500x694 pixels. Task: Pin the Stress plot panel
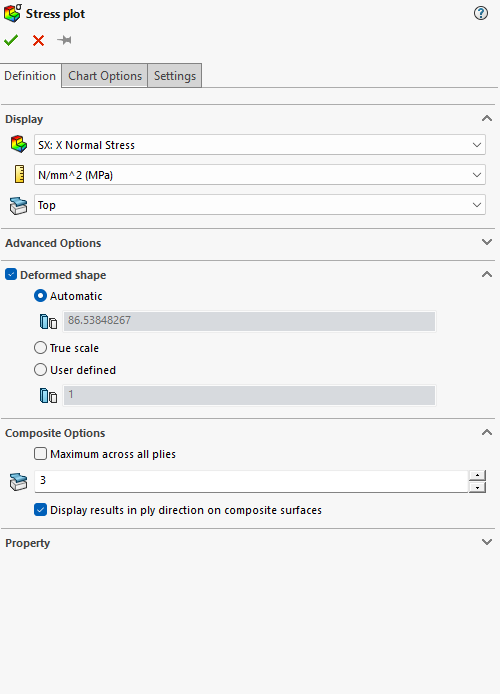(x=64, y=40)
